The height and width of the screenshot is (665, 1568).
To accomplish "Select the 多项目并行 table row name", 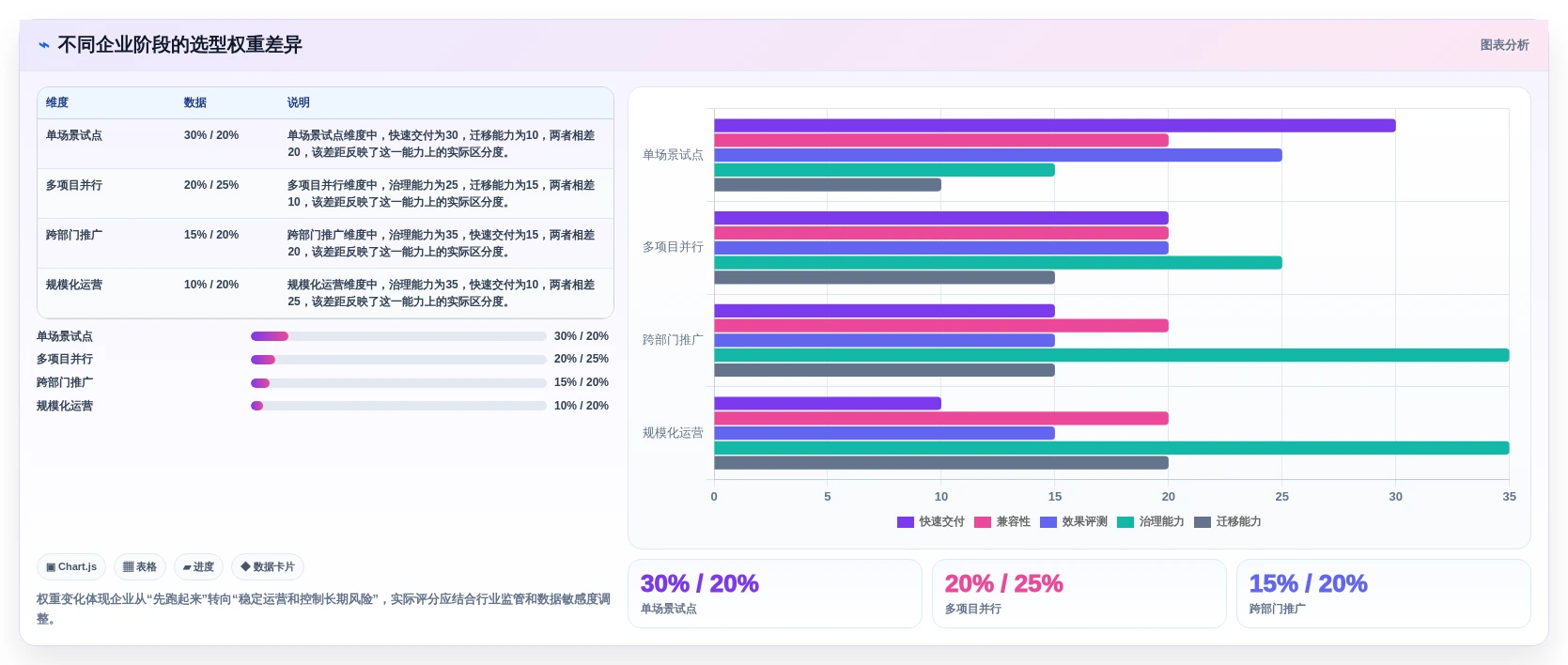I will (74, 185).
